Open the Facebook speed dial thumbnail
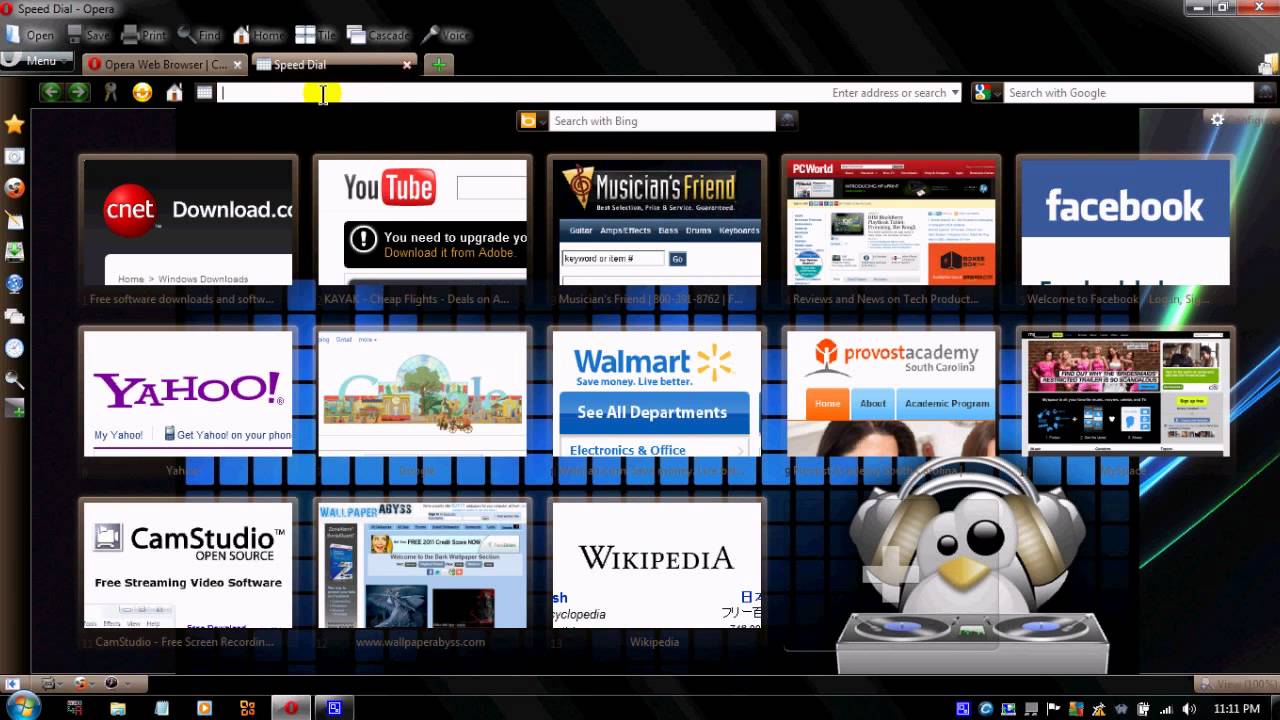Screen dimensions: 1280x720 (x=1124, y=222)
